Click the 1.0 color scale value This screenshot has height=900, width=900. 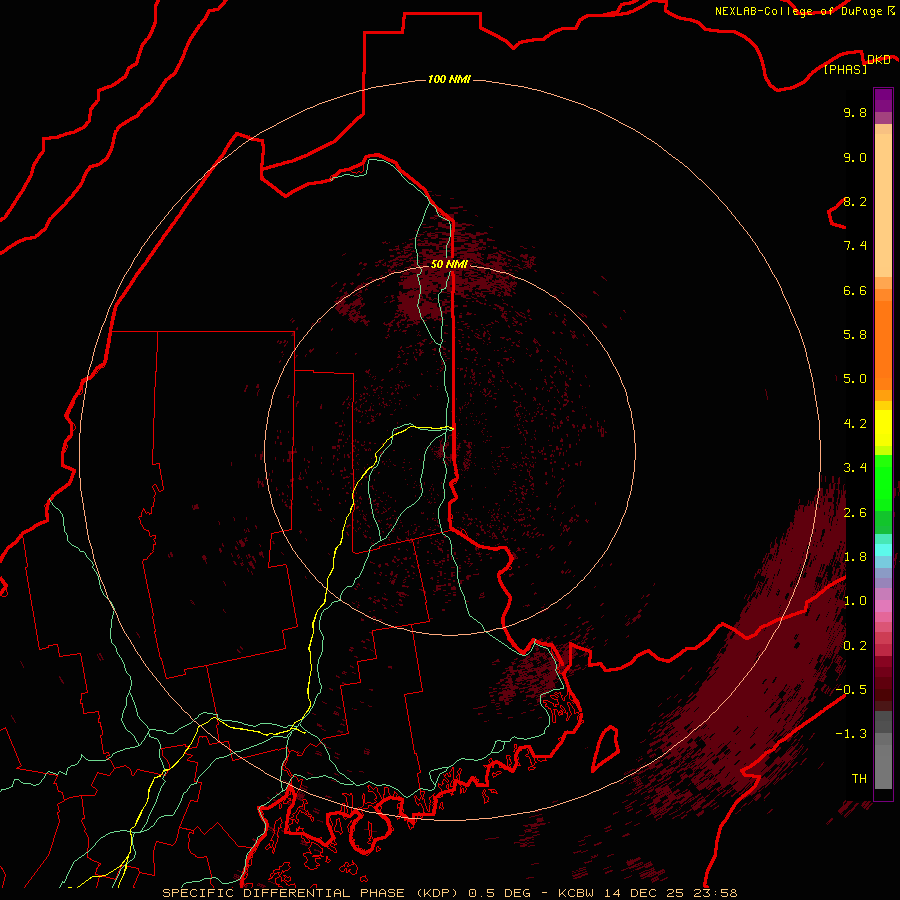(855, 601)
